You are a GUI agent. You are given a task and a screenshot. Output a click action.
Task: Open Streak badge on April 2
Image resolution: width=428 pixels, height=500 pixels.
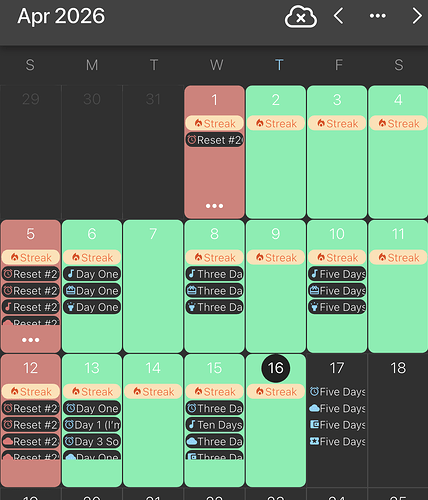coord(276,123)
